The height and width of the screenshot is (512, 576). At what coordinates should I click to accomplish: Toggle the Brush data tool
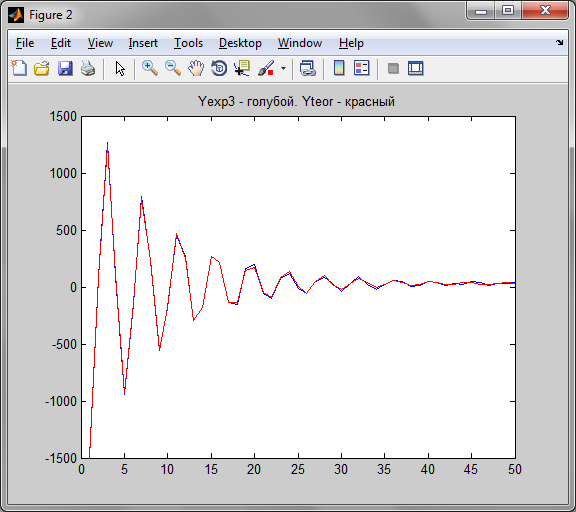click(266, 68)
